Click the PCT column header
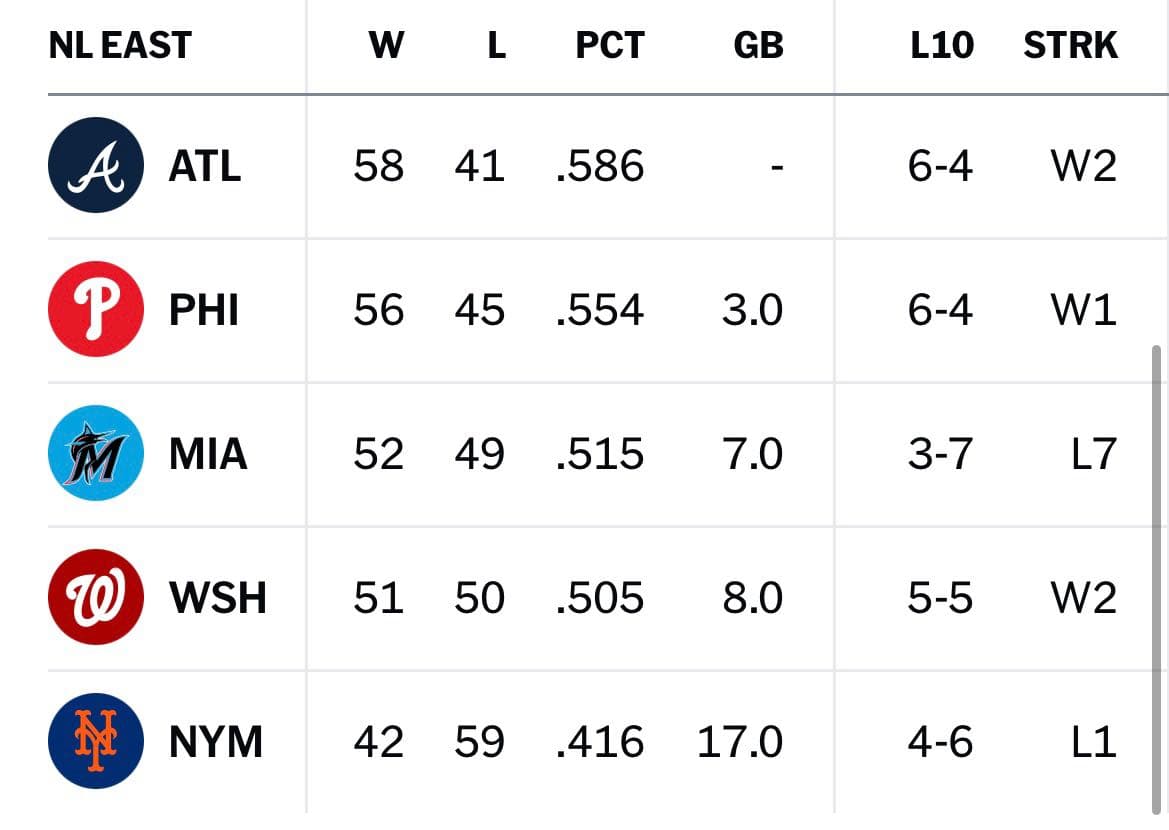The height and width of the screenshot is (830, 1169). [x=610, y=45]
